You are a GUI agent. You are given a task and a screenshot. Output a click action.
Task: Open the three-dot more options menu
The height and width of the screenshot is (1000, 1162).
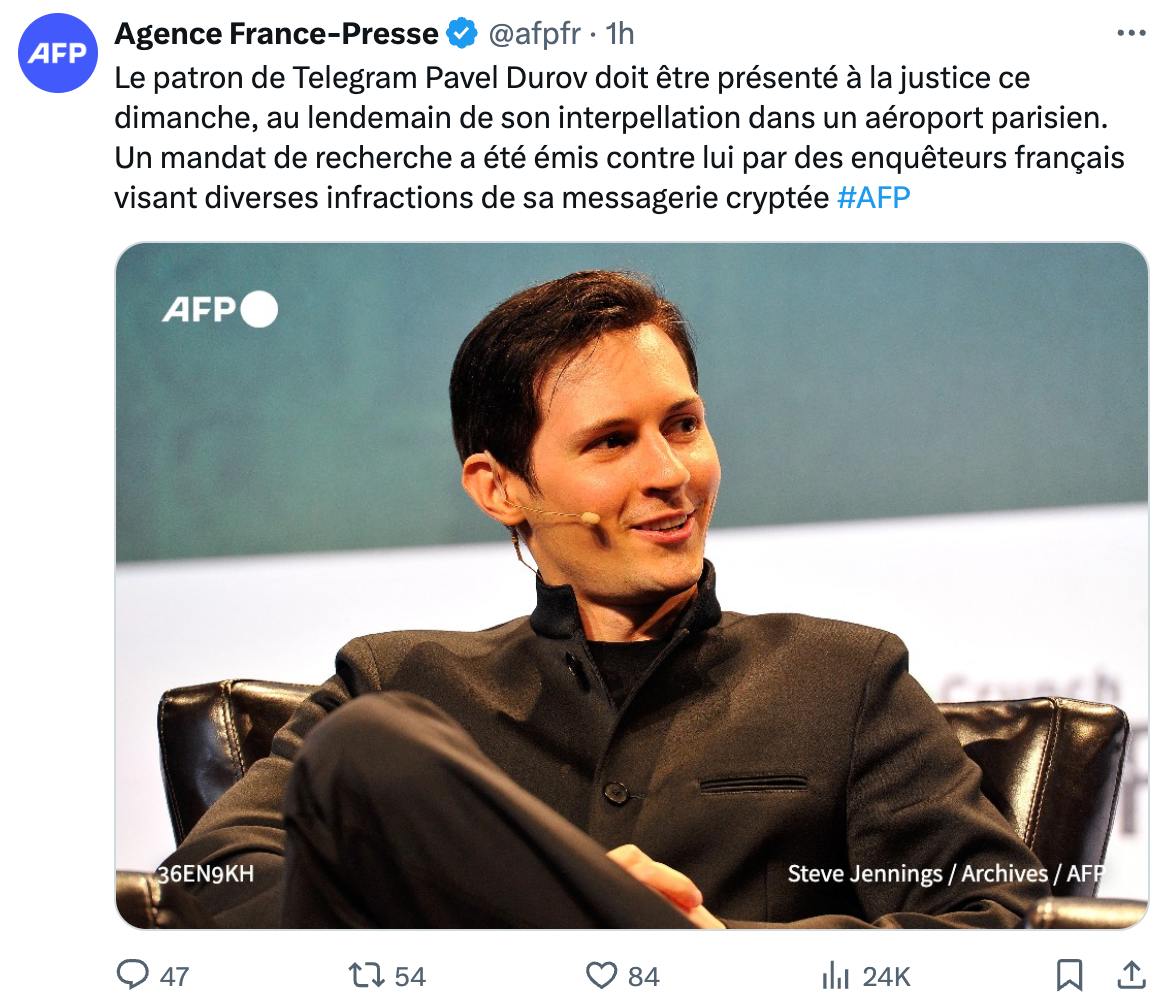pyautogui.click(x=1130, y=34)
